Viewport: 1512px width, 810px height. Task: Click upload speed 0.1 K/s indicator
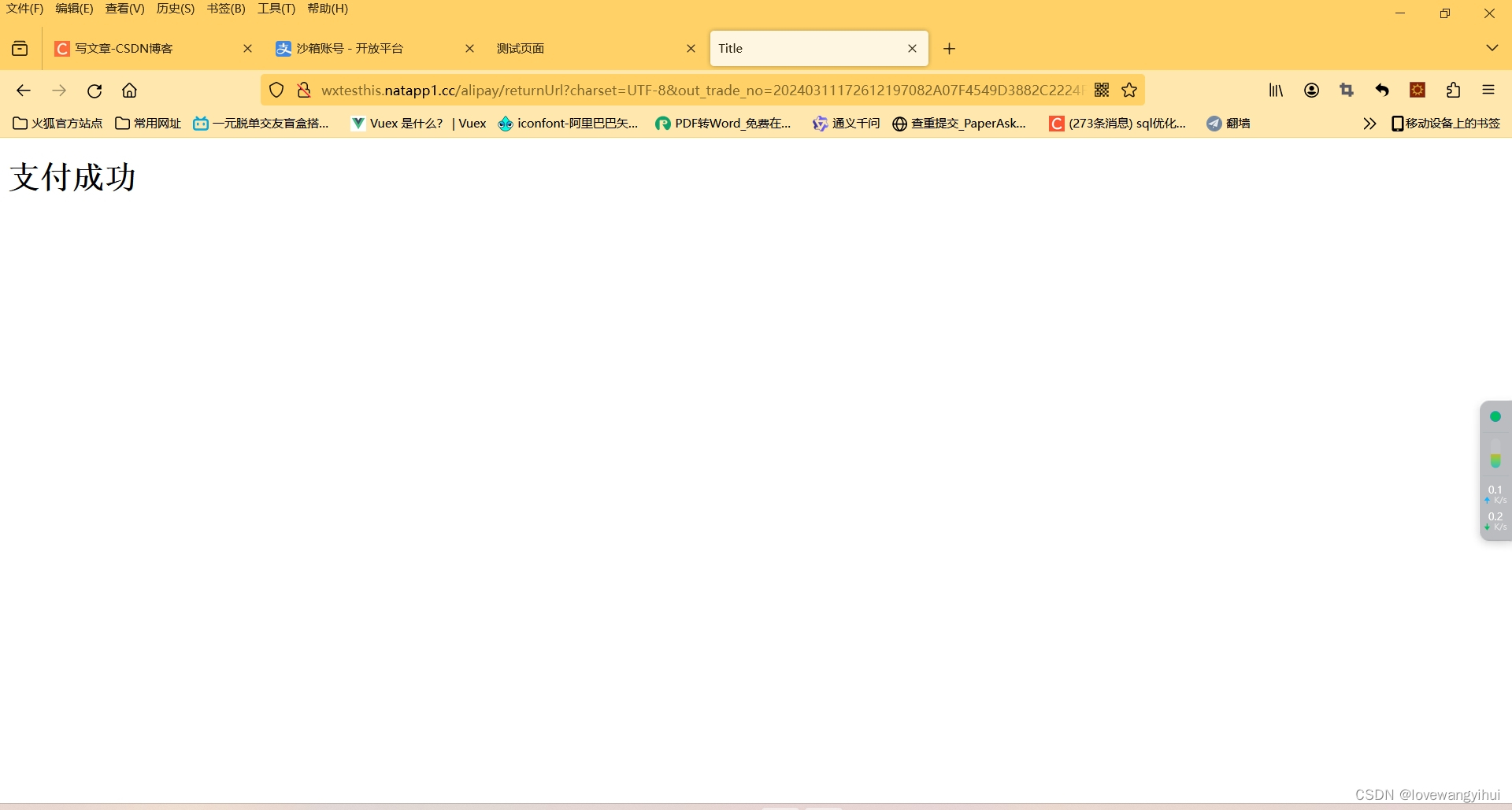(1495, 494)
